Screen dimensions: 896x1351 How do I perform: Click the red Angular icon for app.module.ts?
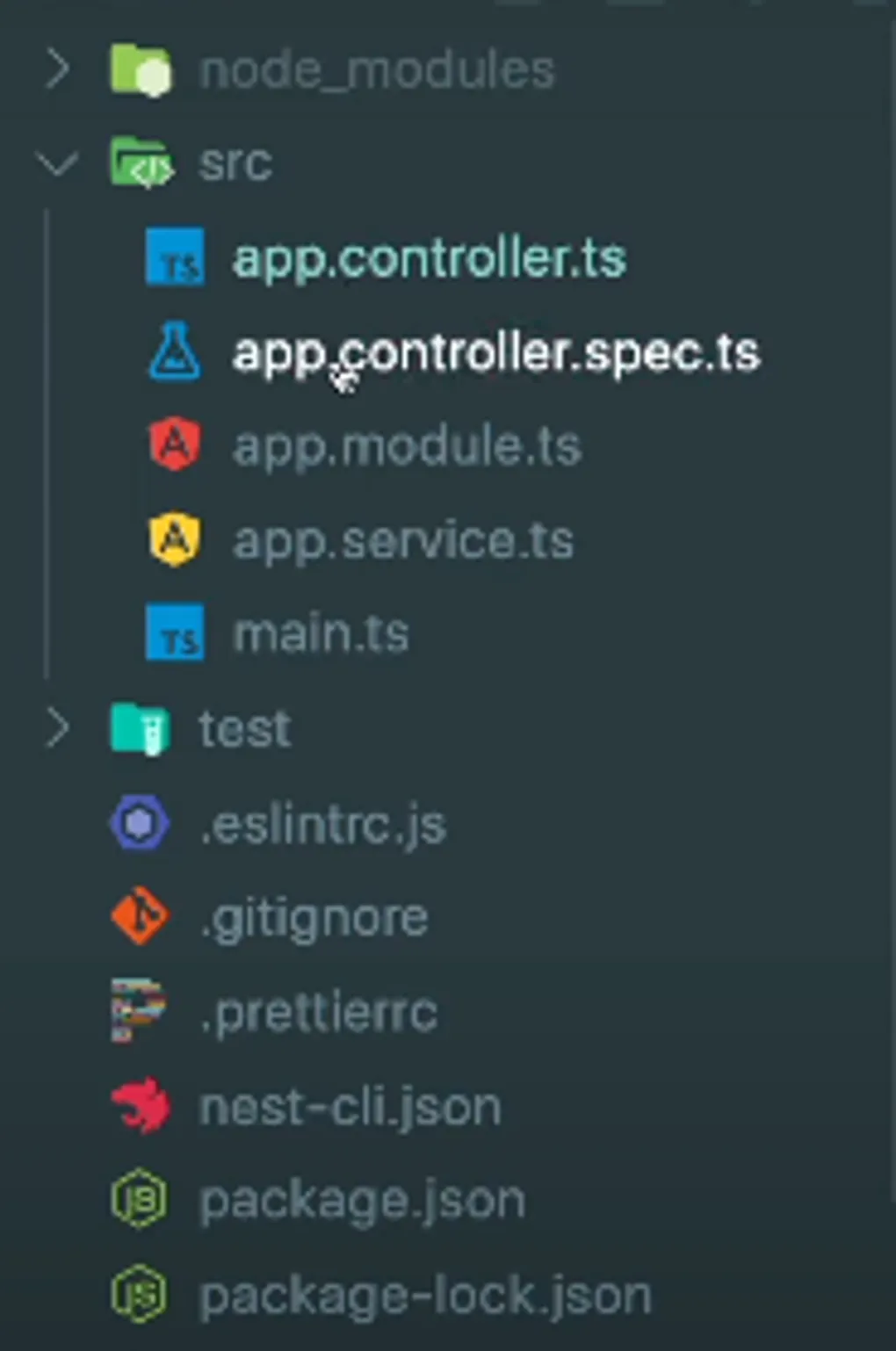click(x=175, y=444)
